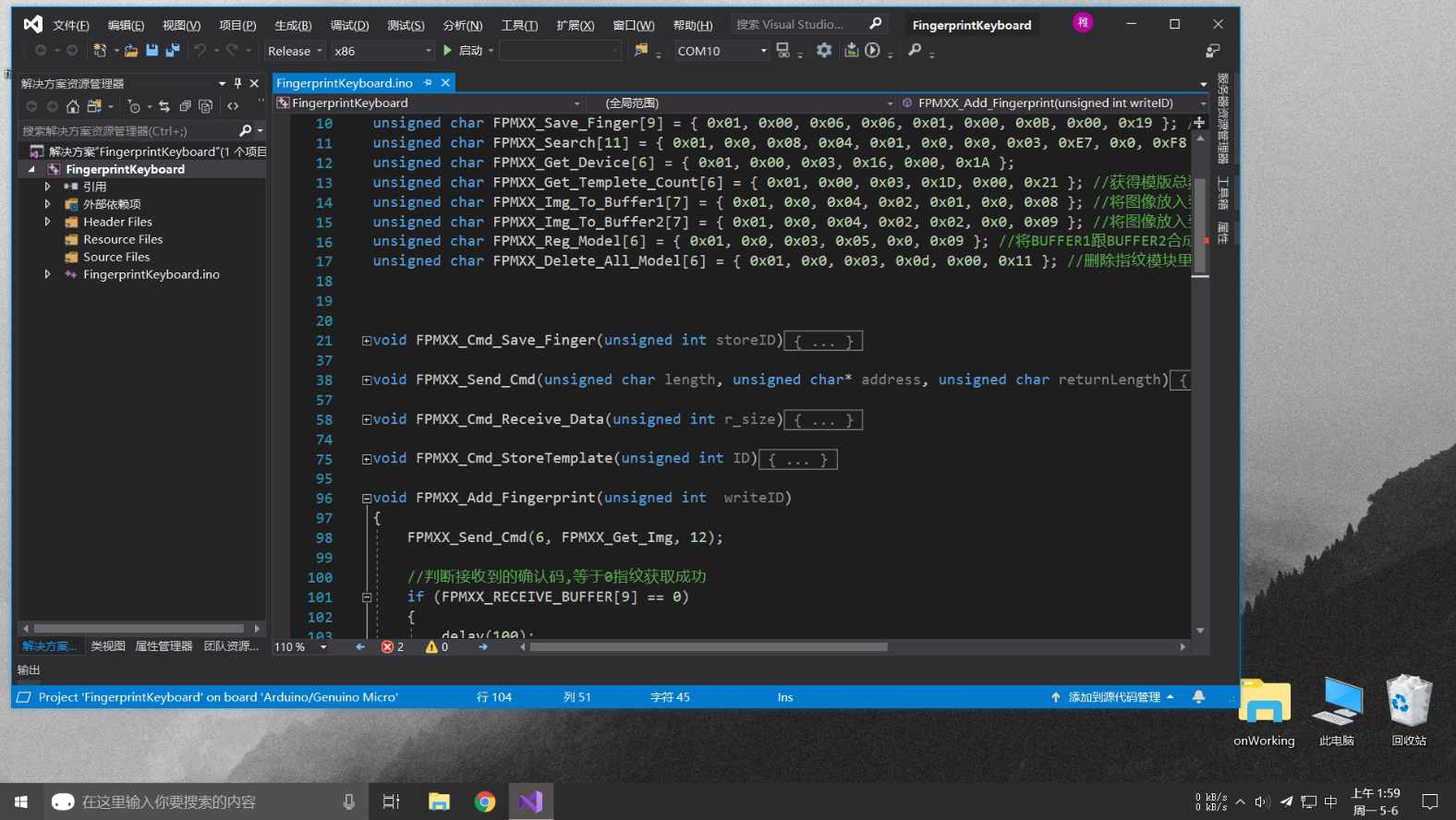This screenshot has width=1456, height=820.
Task: Click the Collapse All icon in Solution Explorer
Action: pyautogui.click(x=185, y=106)
